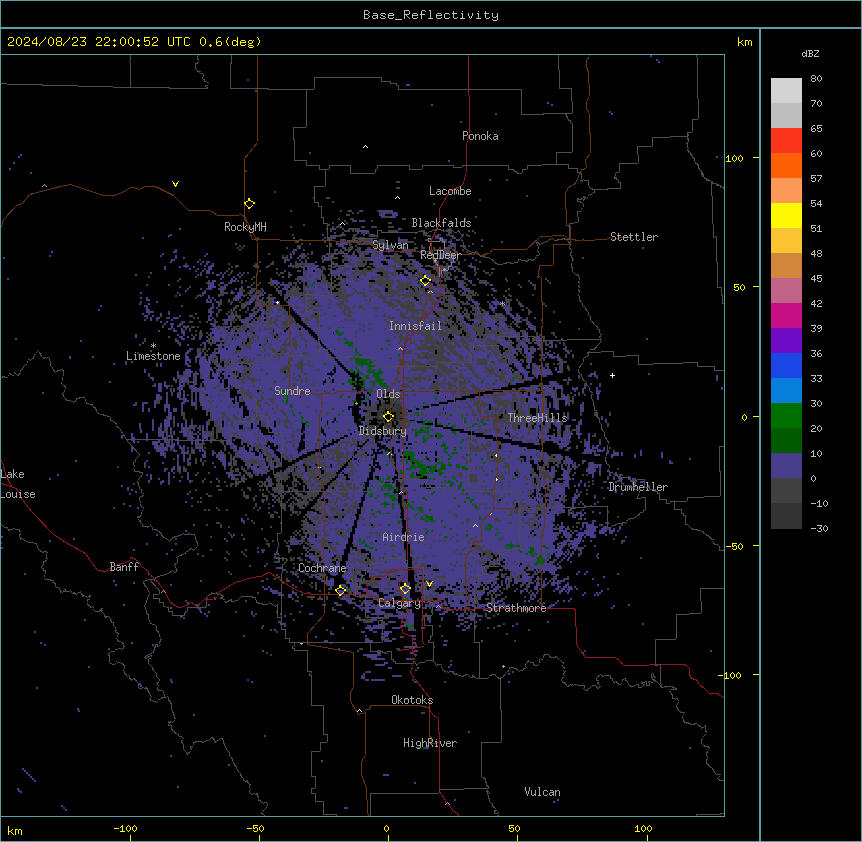
Task: Click the Sundre town label
Action: pos(292,391)
